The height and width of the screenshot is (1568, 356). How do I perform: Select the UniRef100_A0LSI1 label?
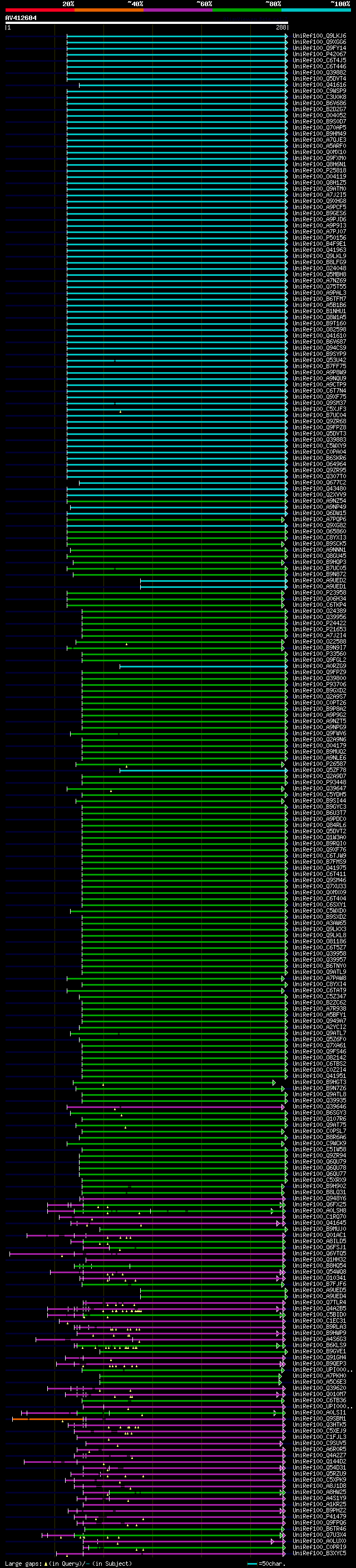click(319, 1413)
